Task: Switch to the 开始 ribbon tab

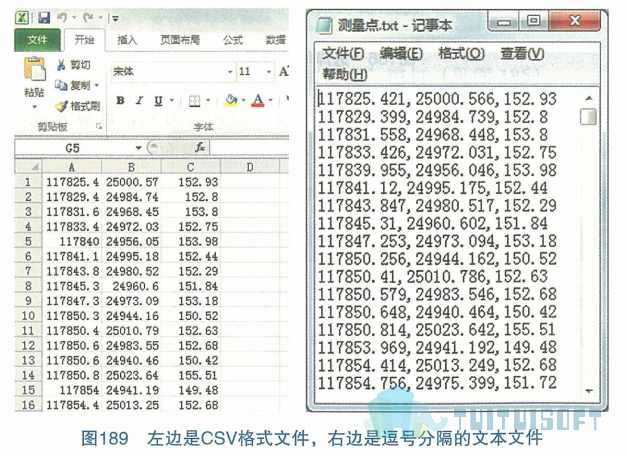Action: point(84,40)
